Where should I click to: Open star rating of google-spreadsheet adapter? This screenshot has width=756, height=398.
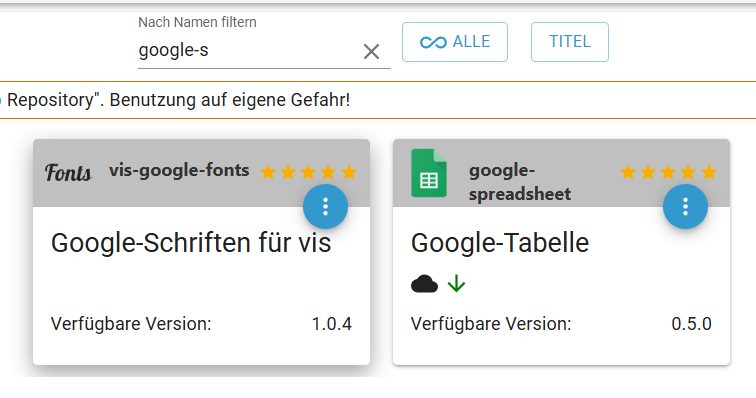pos(668,172)
